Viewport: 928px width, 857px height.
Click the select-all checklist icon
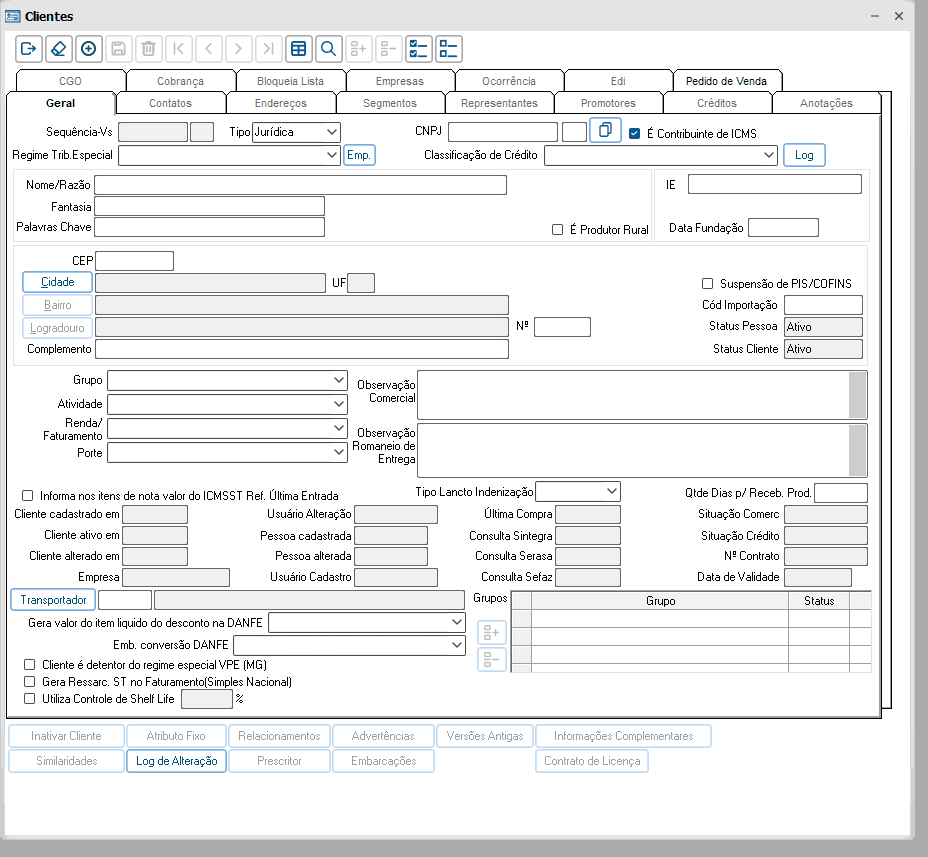coord(418,48)
